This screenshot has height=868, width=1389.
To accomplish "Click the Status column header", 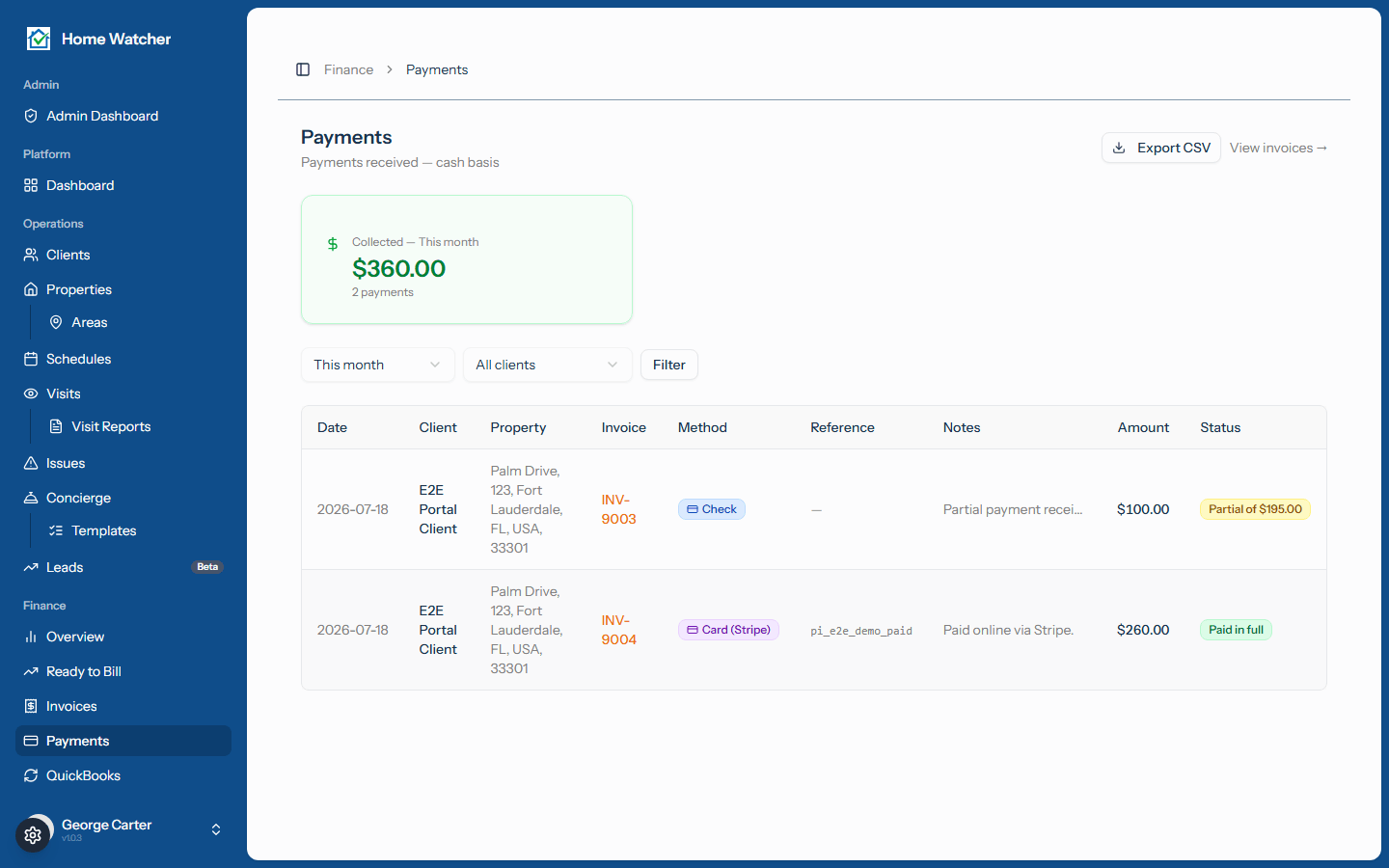I will [x=1220, y=427].
